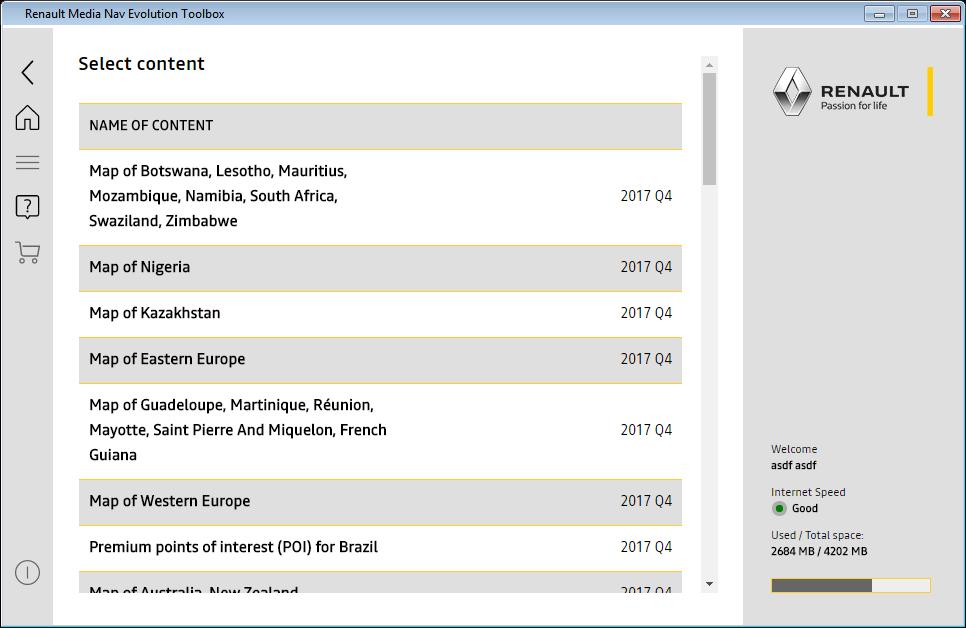Click the info circle icon
Screen dimensions: 966x628
point(27,573)
